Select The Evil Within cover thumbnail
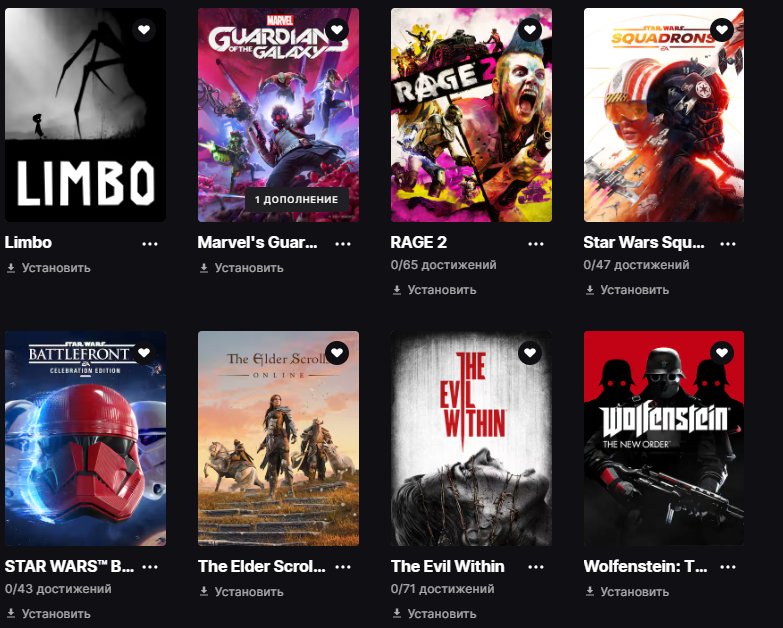 (471, 438)
